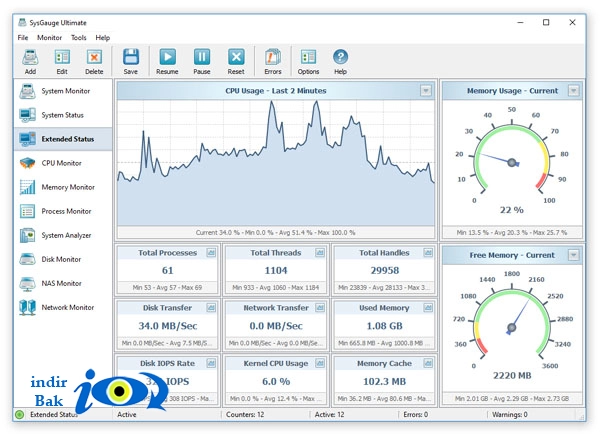The width and height of the screenshot is (600, 437).
Task: Open the Memory Usage panel dropdown
Action: click(x=573, y=91)
